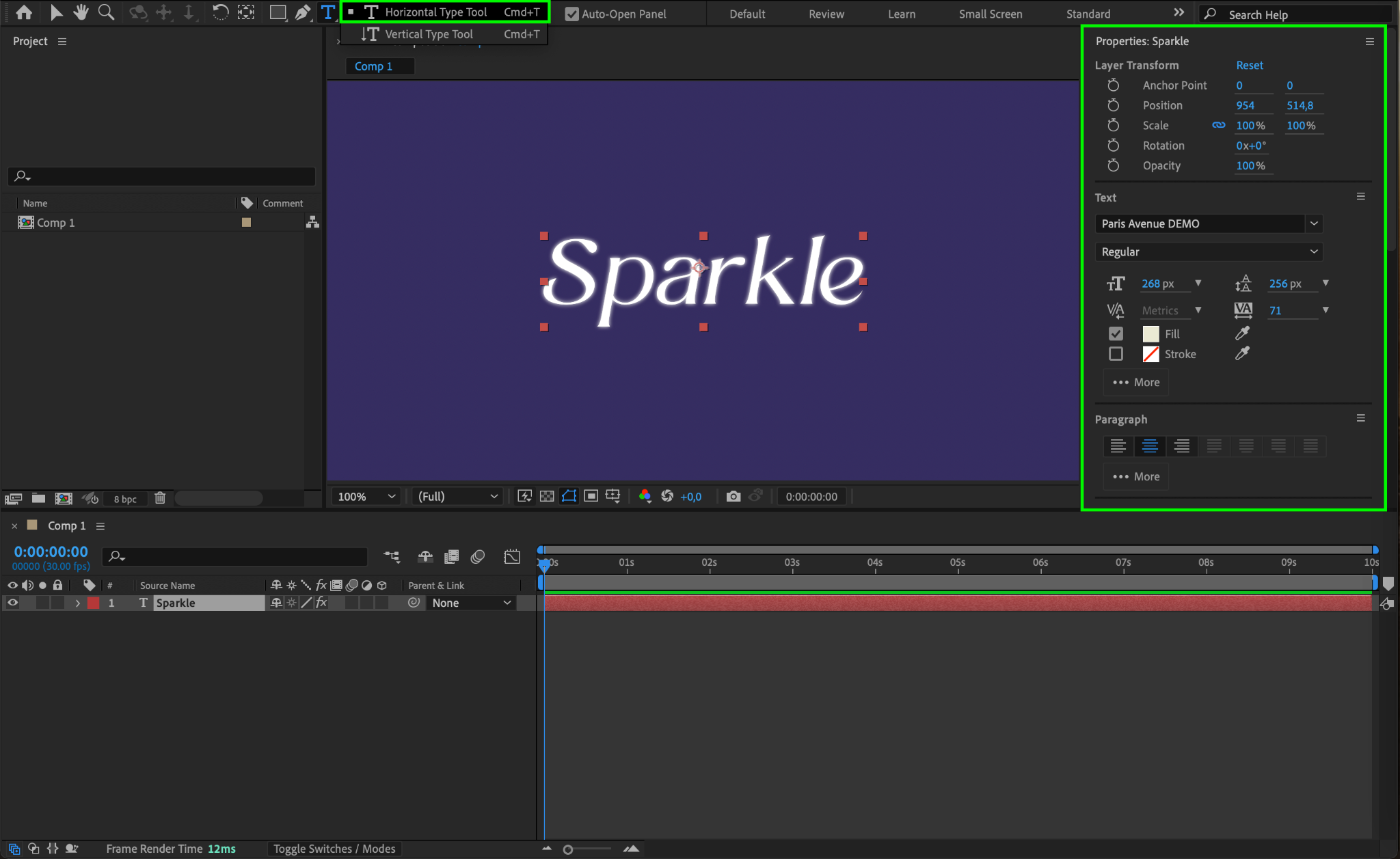Expand the Sparkle layer properties arrow
This screenshot has width=1400, height=859.
(x=78, y=603)
